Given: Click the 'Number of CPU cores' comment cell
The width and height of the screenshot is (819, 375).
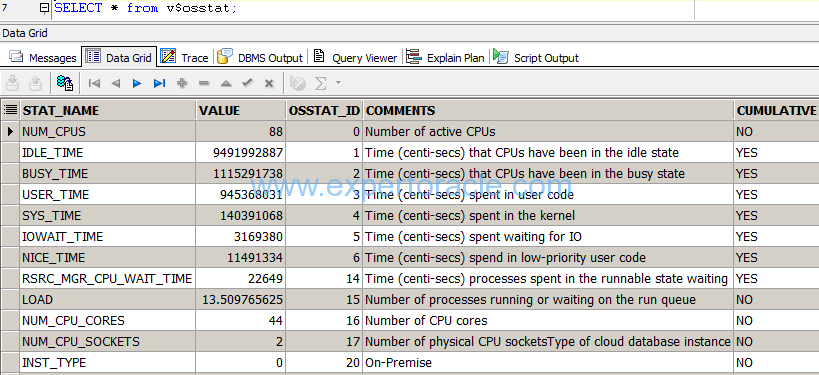Looking at the screenshot, I should point(548,321).
